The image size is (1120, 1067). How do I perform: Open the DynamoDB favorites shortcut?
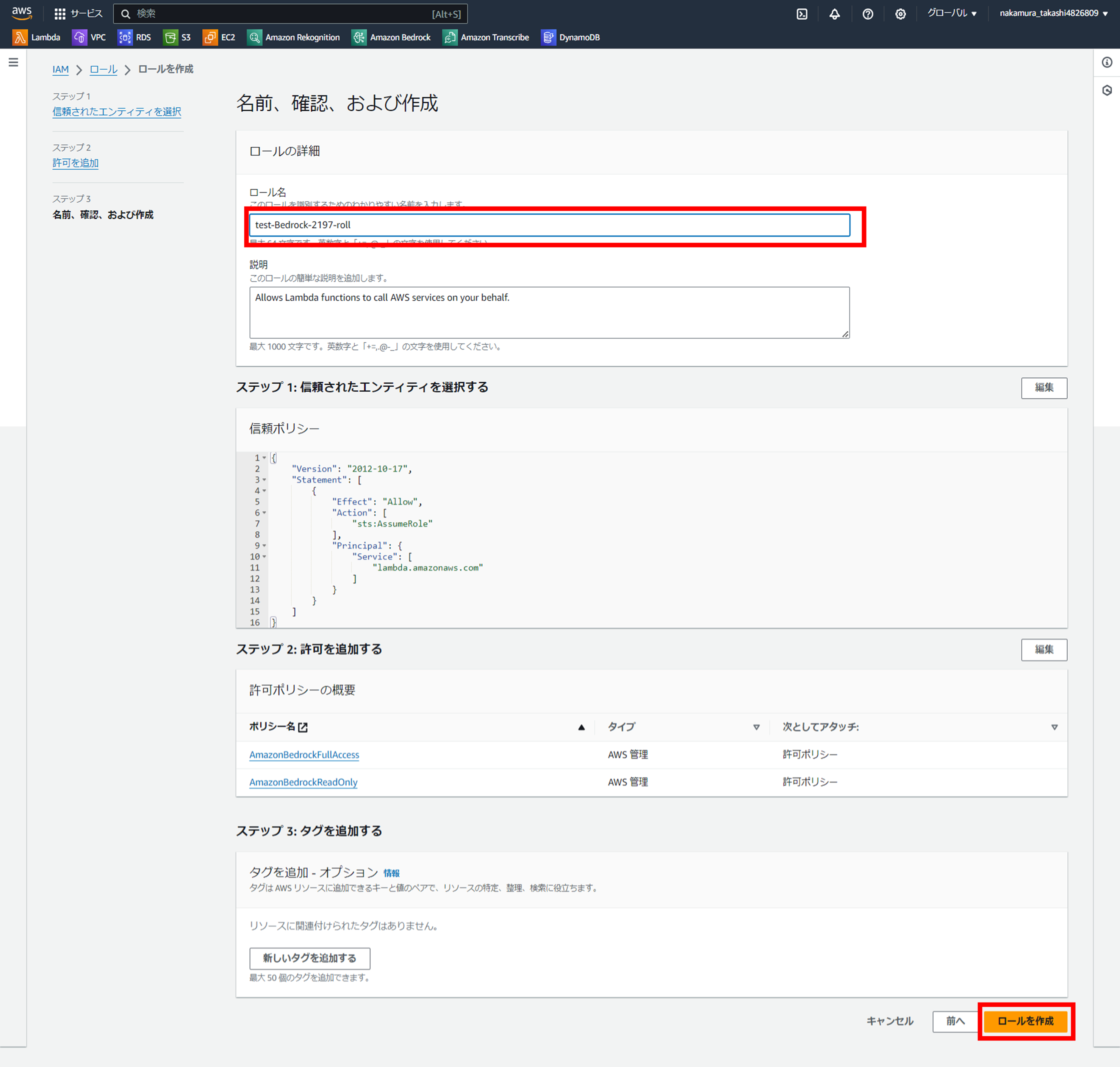[571, 38]
